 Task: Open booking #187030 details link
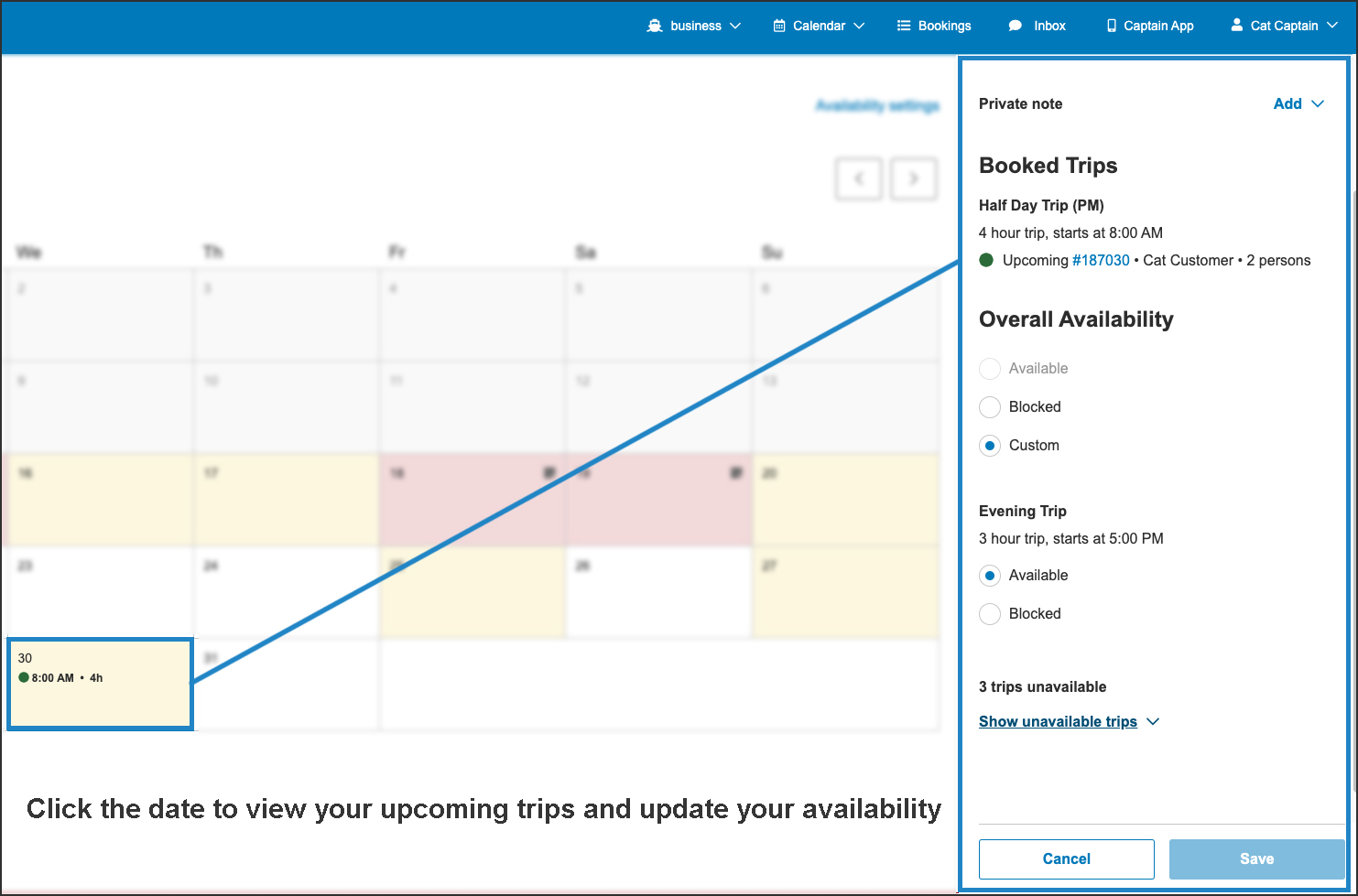tap(1102, 260)
